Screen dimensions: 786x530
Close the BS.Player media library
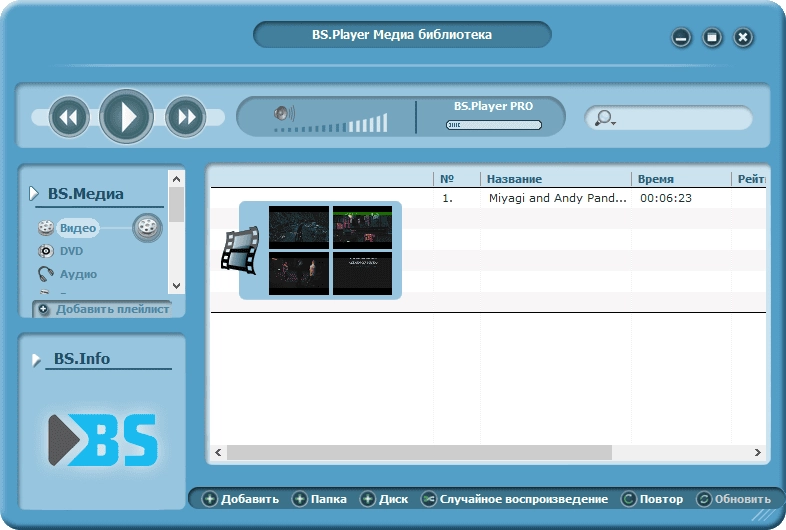tap(743, 37)
